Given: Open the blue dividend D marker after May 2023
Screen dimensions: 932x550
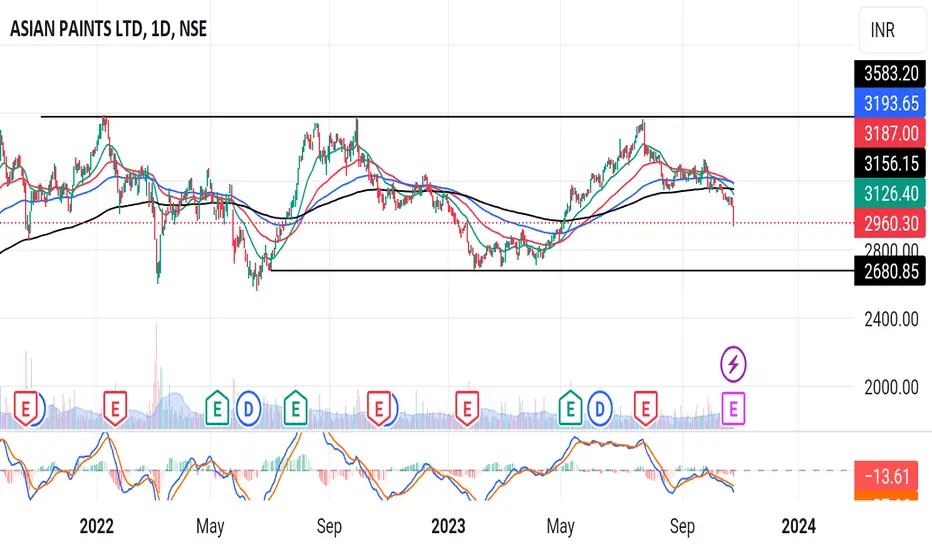Looking at the screenshot, I should coord(600,409).
